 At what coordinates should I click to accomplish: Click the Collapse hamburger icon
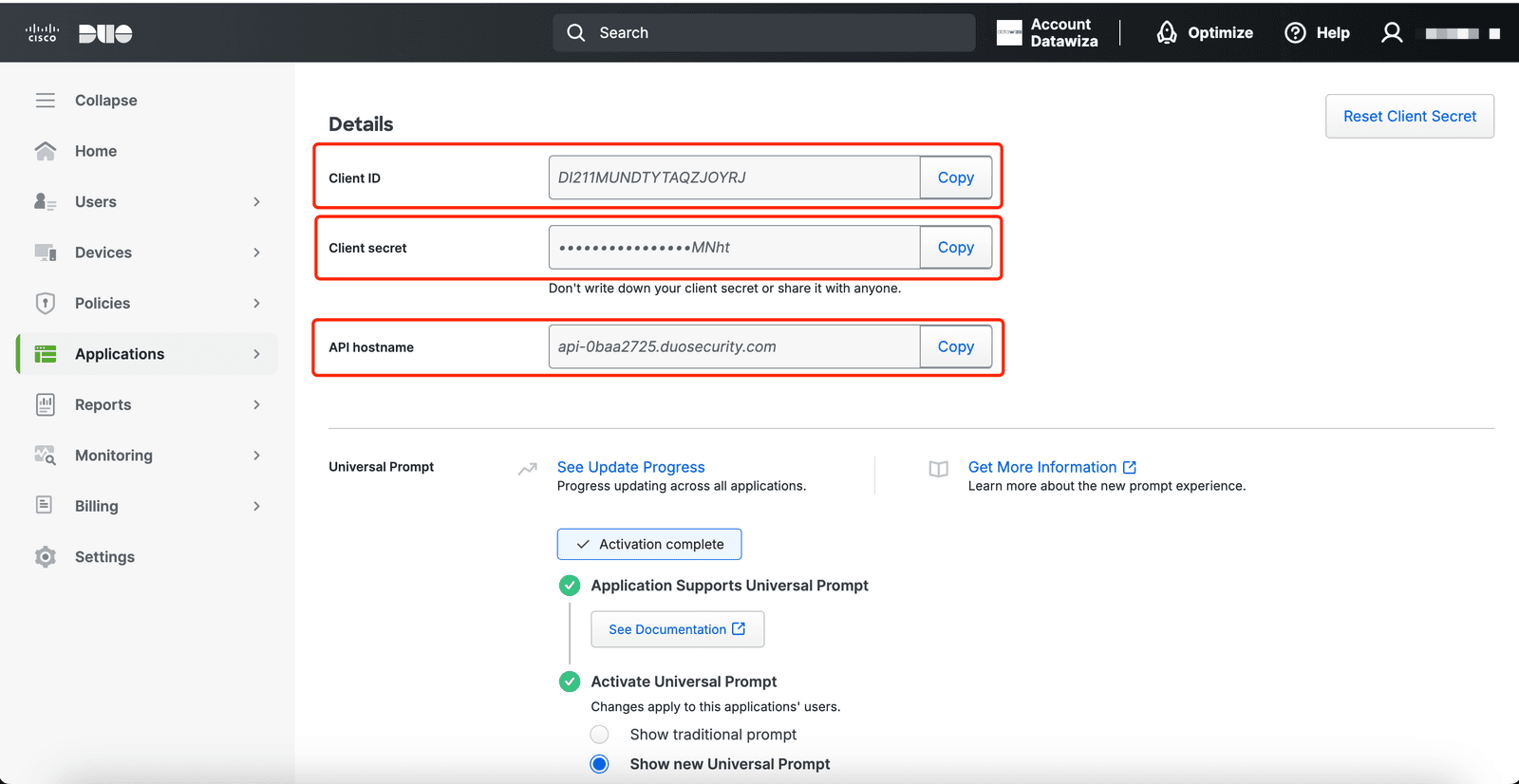[x=46, y=101]
